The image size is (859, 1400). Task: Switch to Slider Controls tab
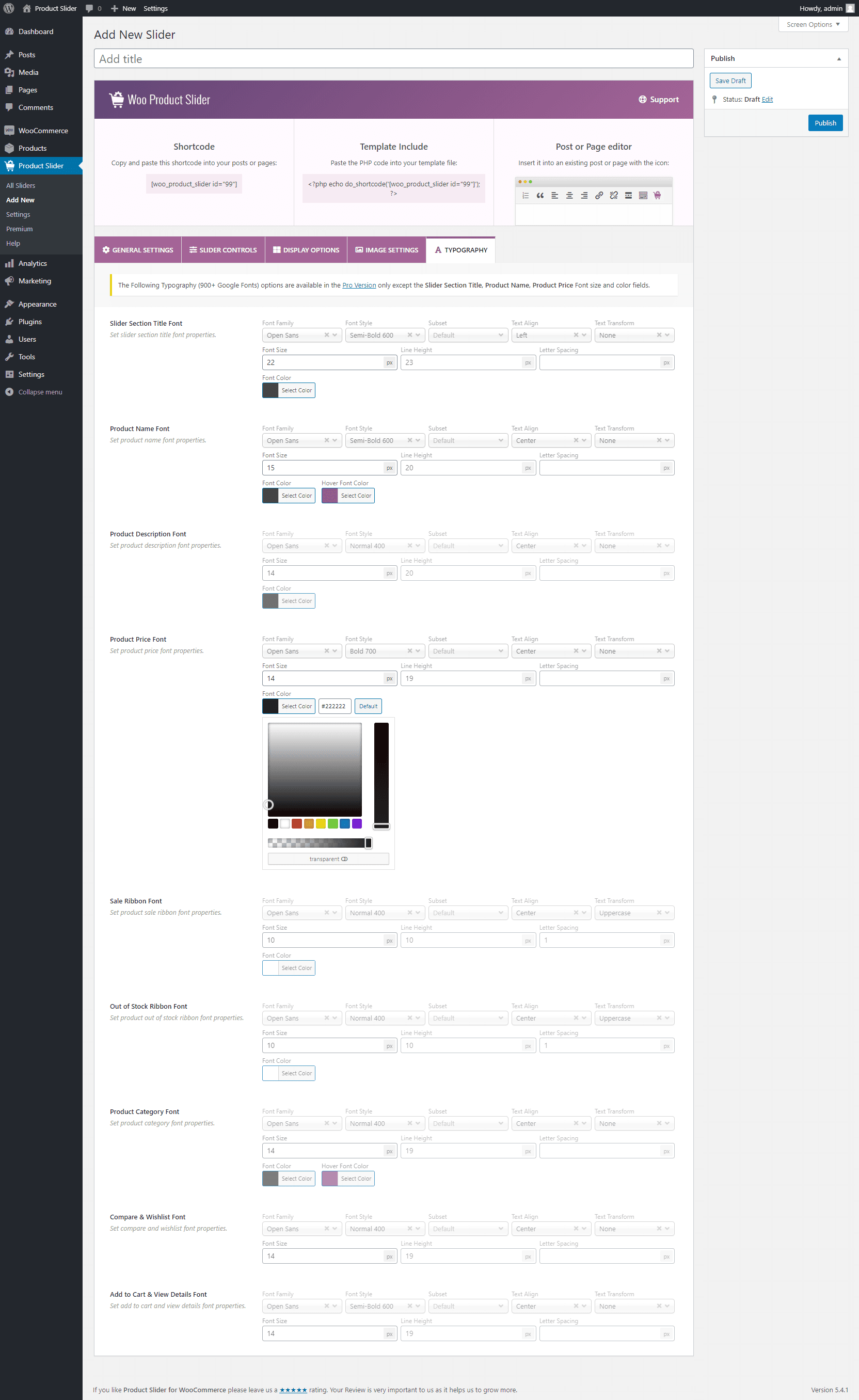click(222, 250)
